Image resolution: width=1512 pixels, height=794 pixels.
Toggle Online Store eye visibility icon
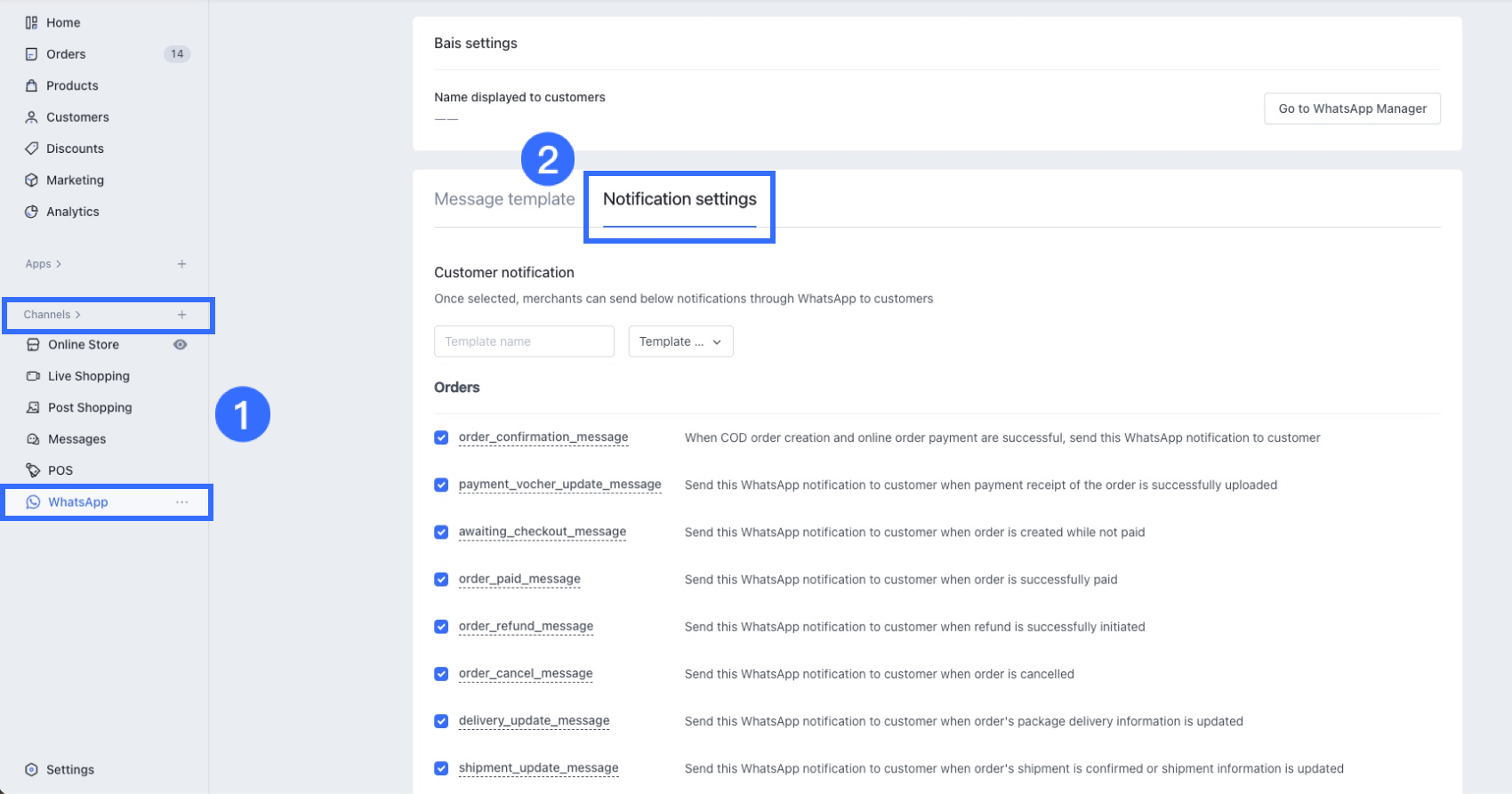point(181,345)
